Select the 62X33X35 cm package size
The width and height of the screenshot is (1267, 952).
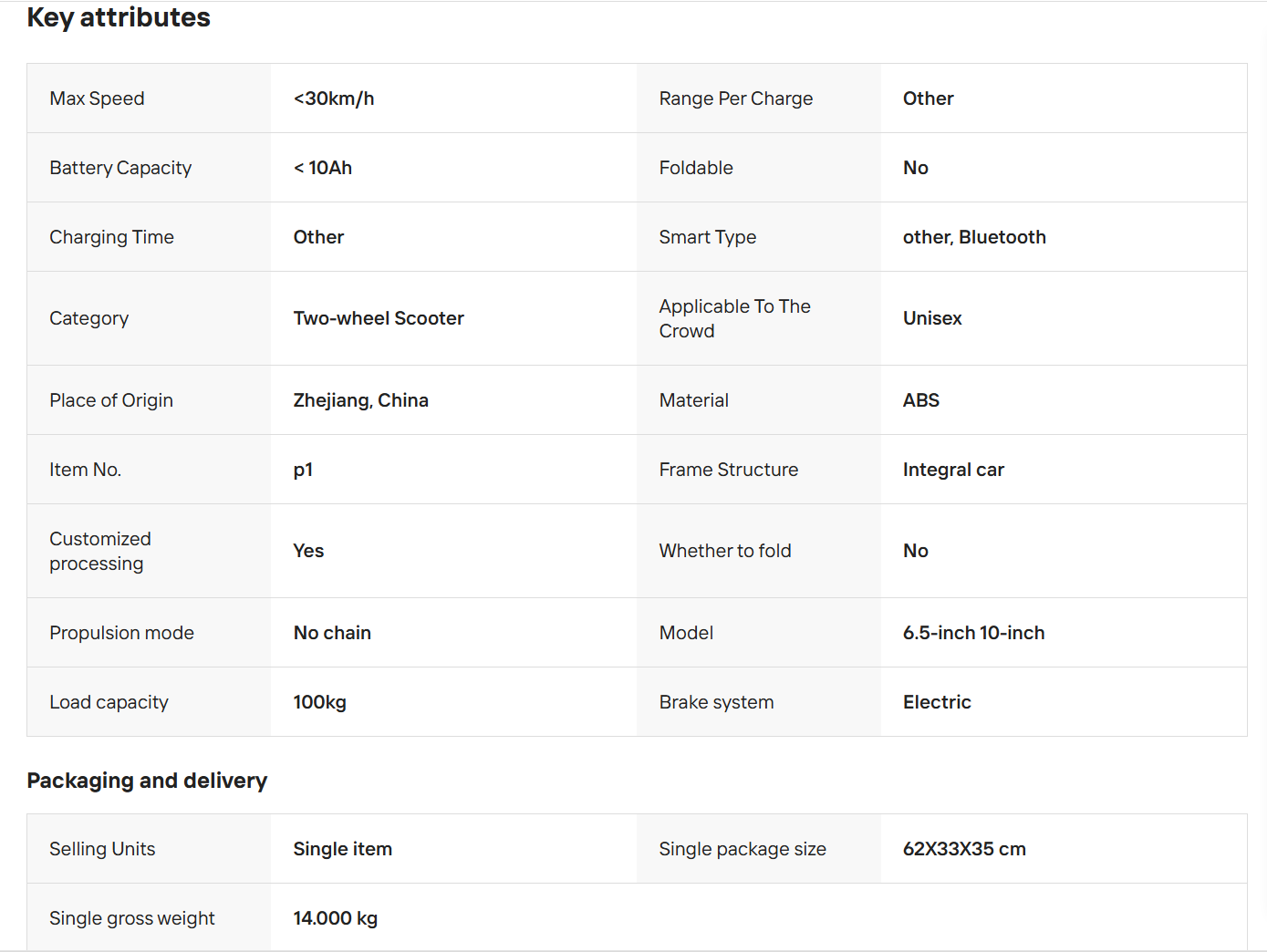[964, 849]
